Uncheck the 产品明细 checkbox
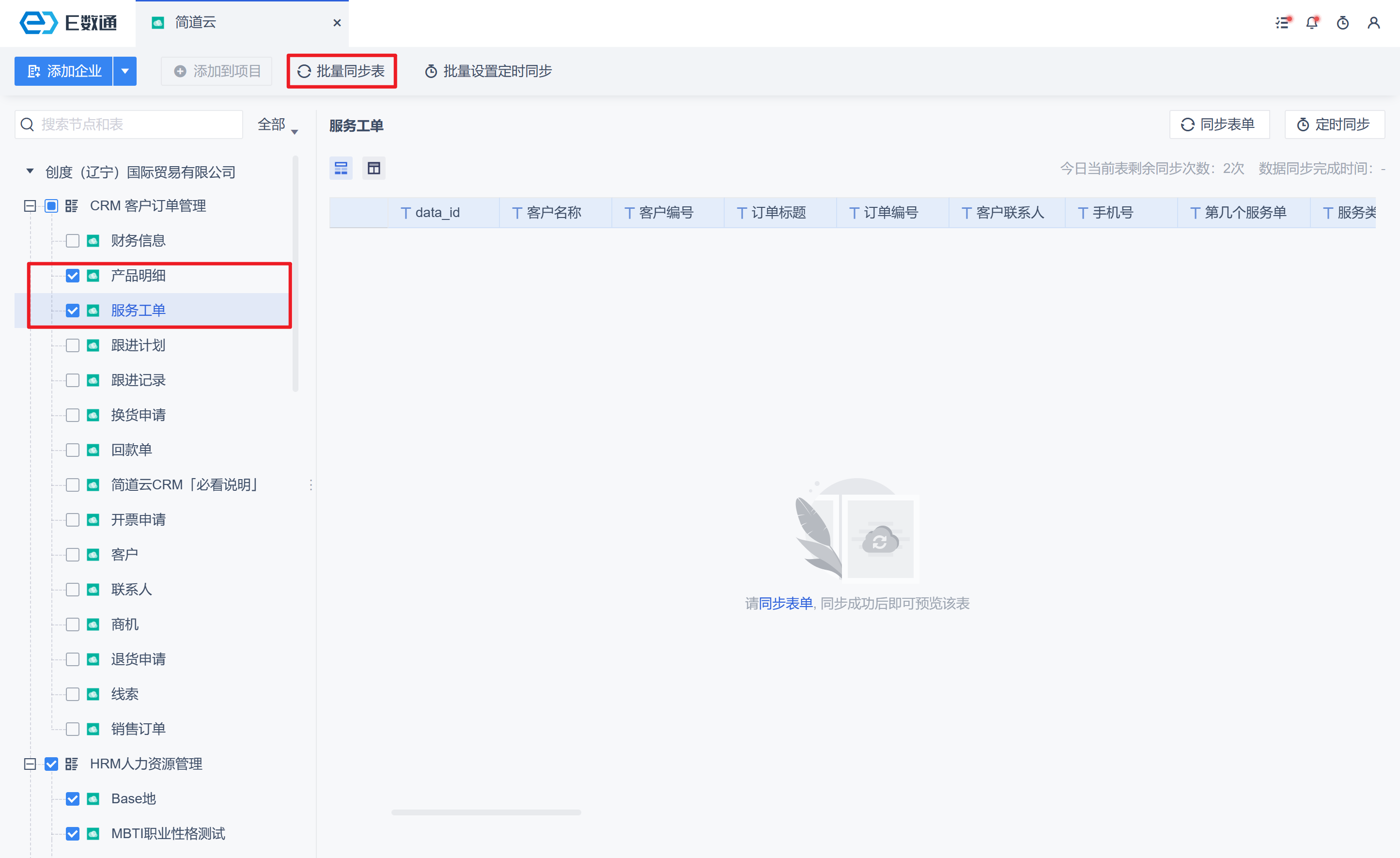Screen dimensions: 1400x858 click(x=73, y=276)
